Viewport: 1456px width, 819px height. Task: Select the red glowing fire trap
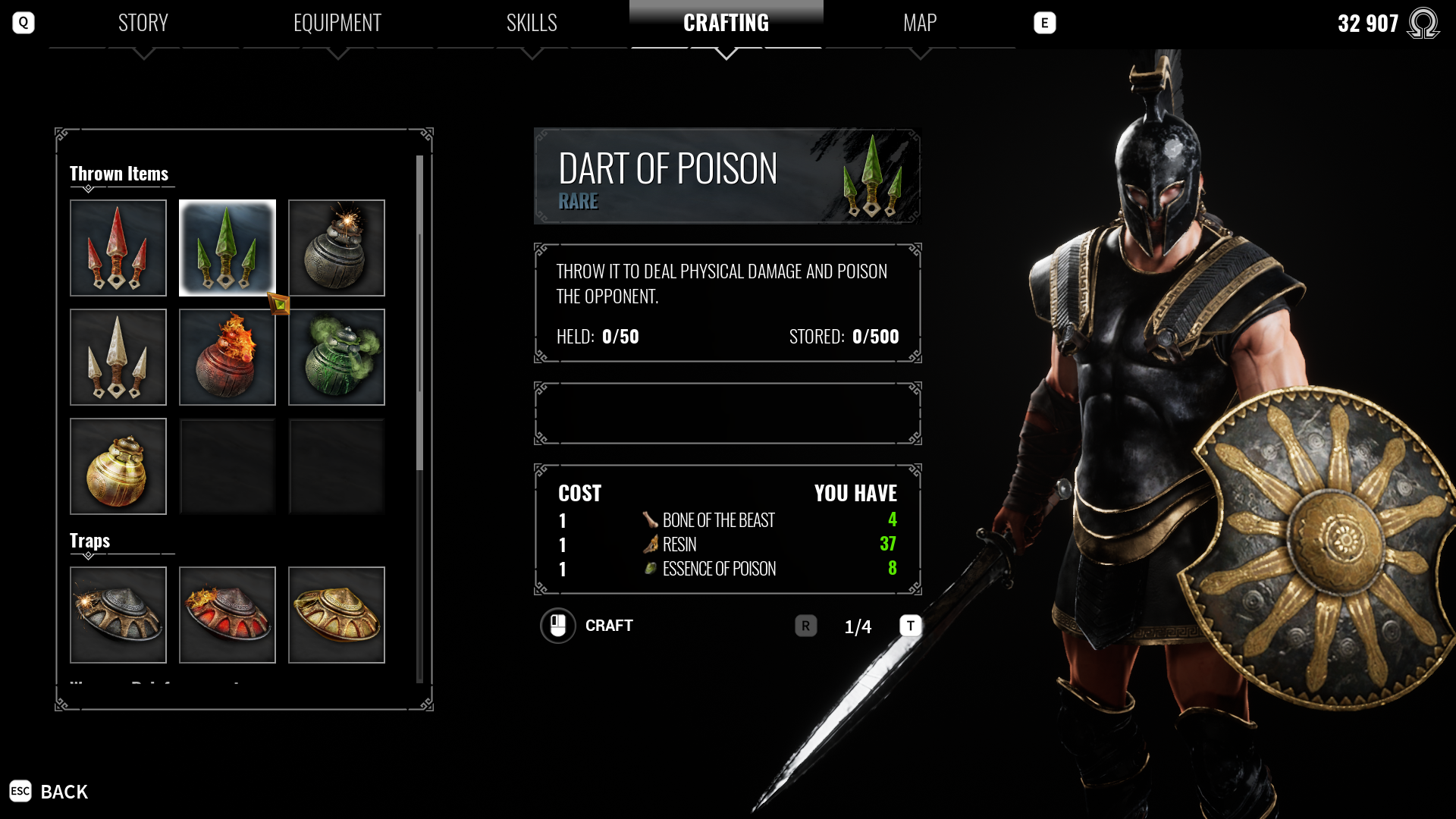[x=227, y=615]
